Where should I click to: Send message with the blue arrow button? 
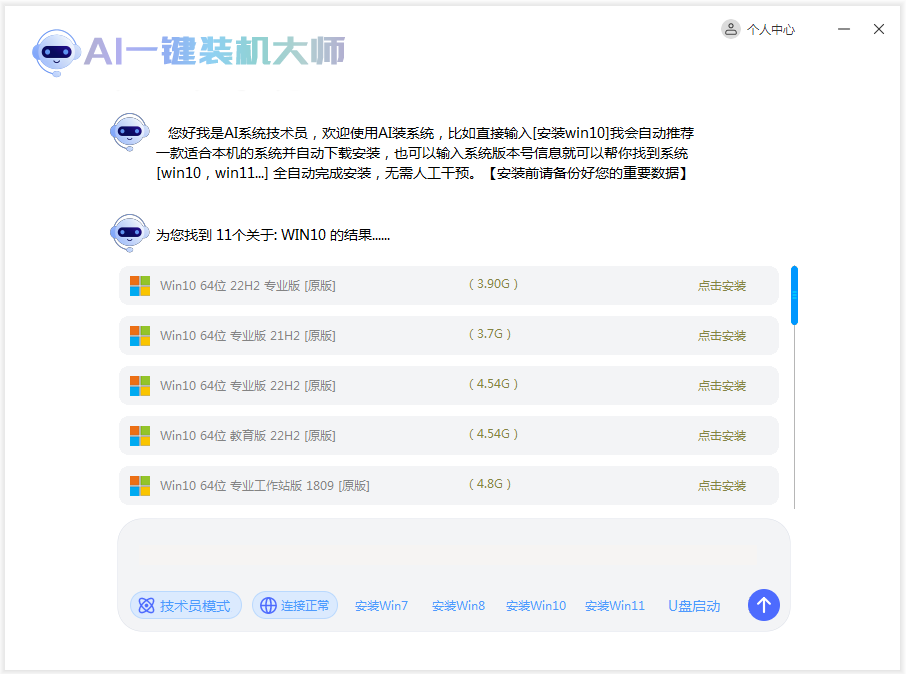(763, 605)
